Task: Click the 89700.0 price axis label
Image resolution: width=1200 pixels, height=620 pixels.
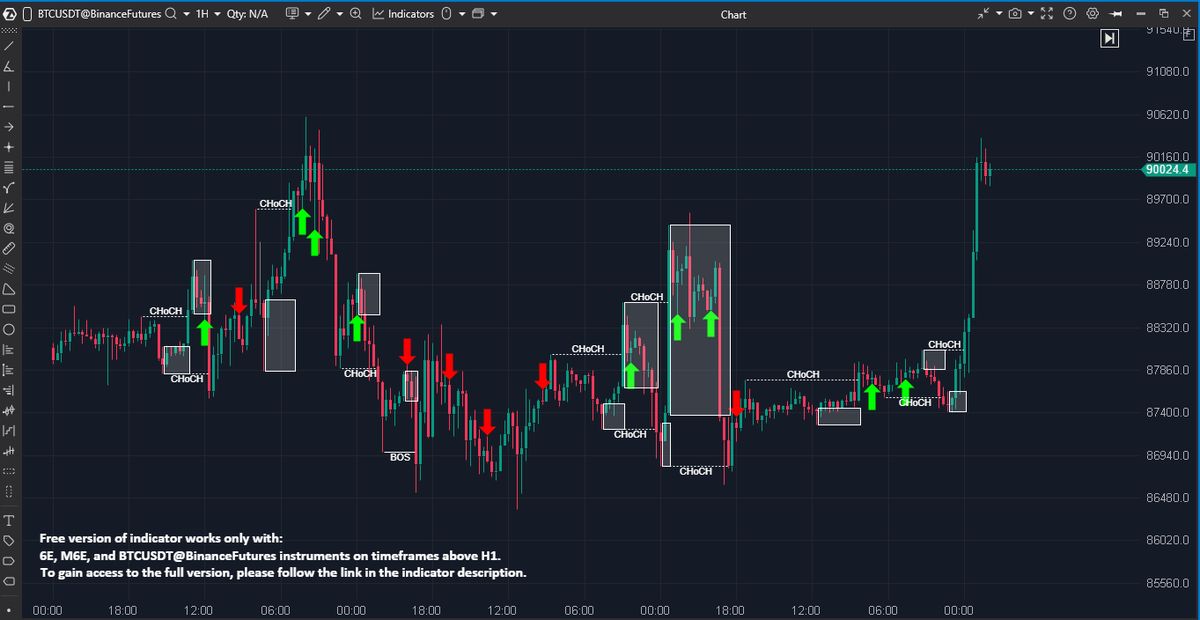Action: click(1167, 200)
